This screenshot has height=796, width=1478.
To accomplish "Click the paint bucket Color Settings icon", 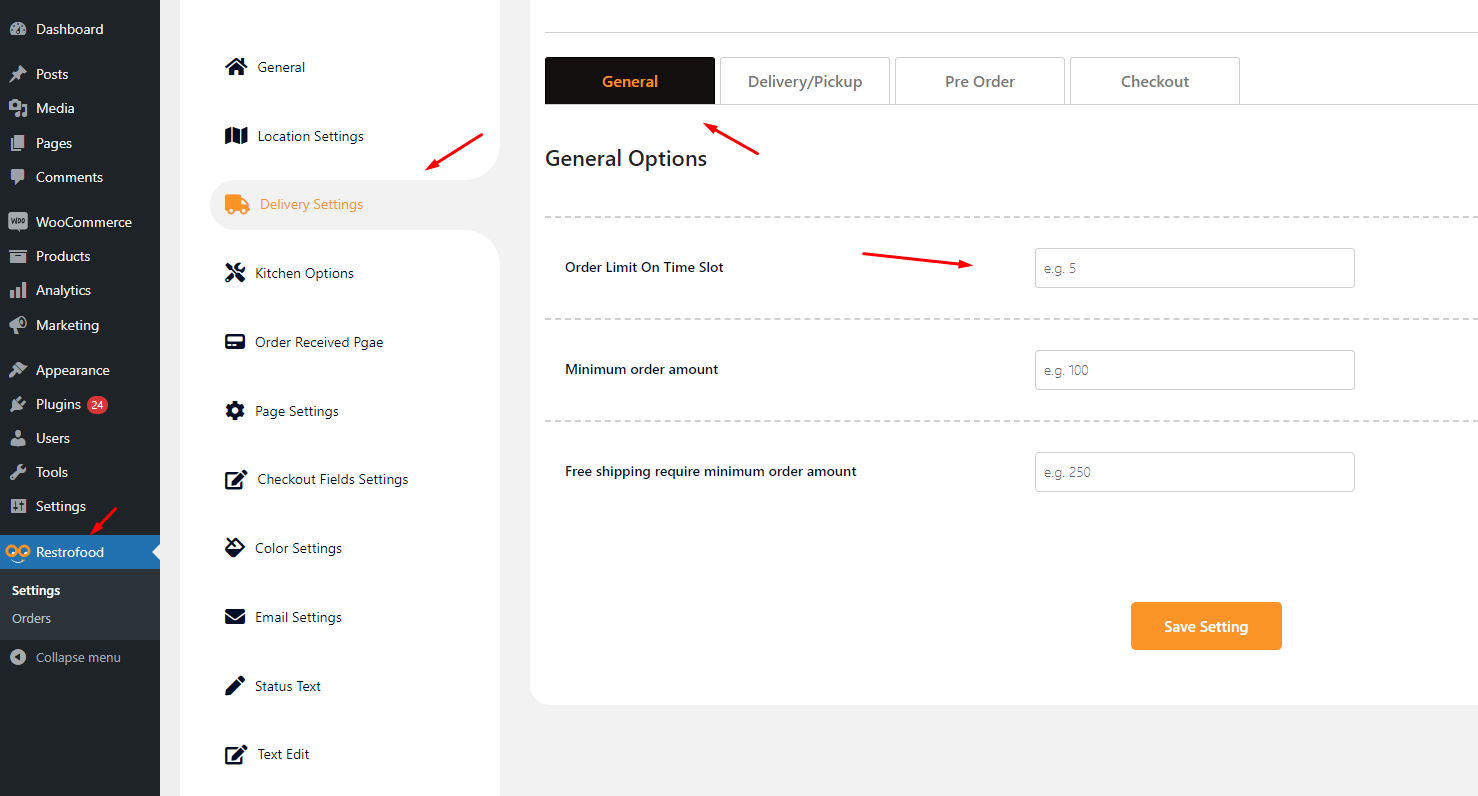I will (x=235, y=548).
